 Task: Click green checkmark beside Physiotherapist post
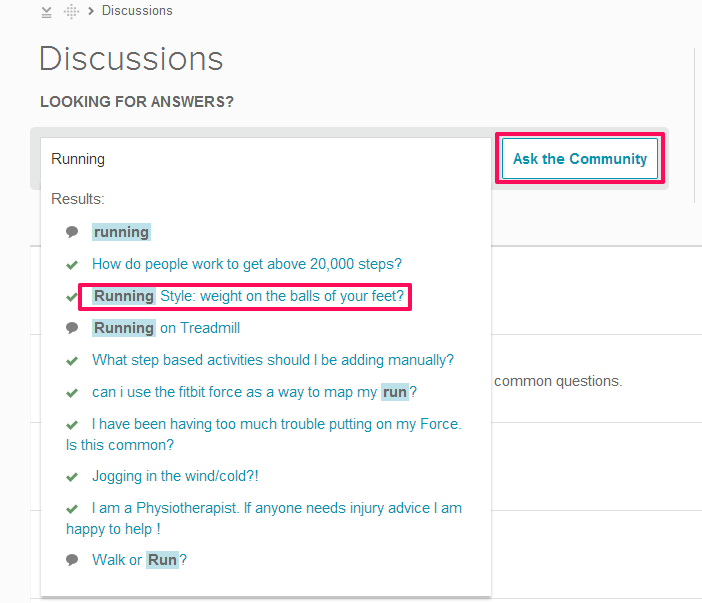tap(72, 509)
